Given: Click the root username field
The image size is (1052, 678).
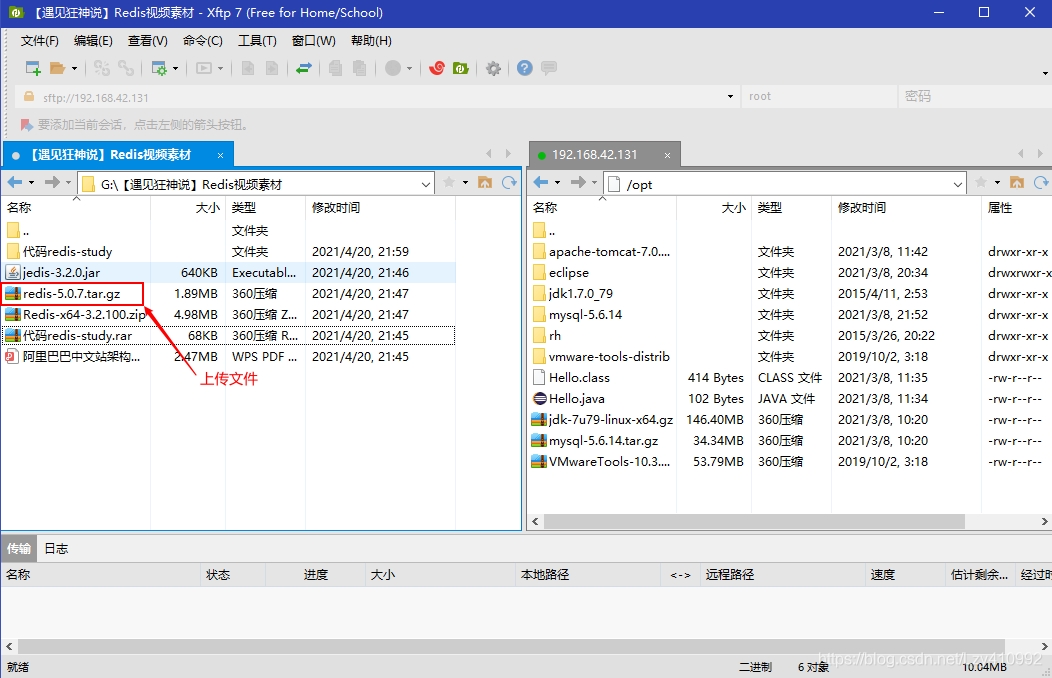Looking at the screenshot, I should (x=819, y=97).
